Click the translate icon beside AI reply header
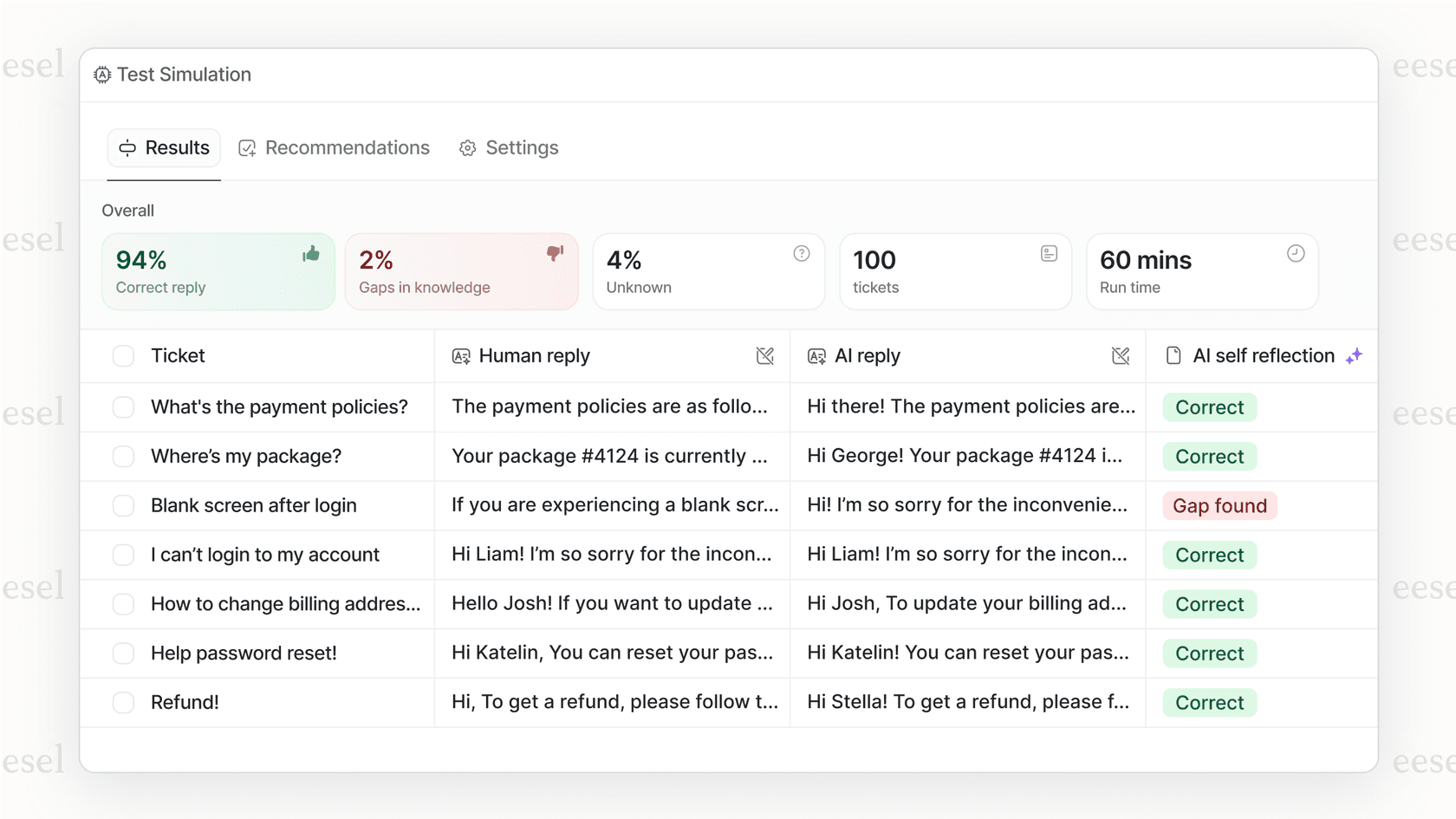This screenshot has height=819, width=1456. coord(816,355)
